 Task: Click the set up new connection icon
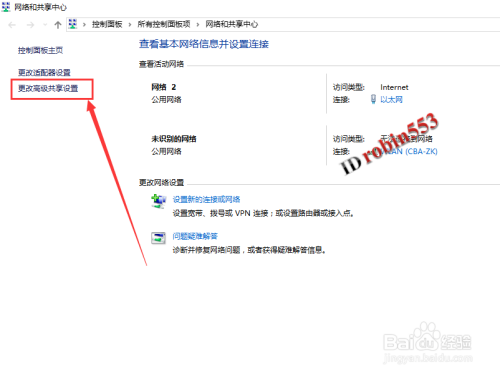pyautogui.click(x=159, y=201)
